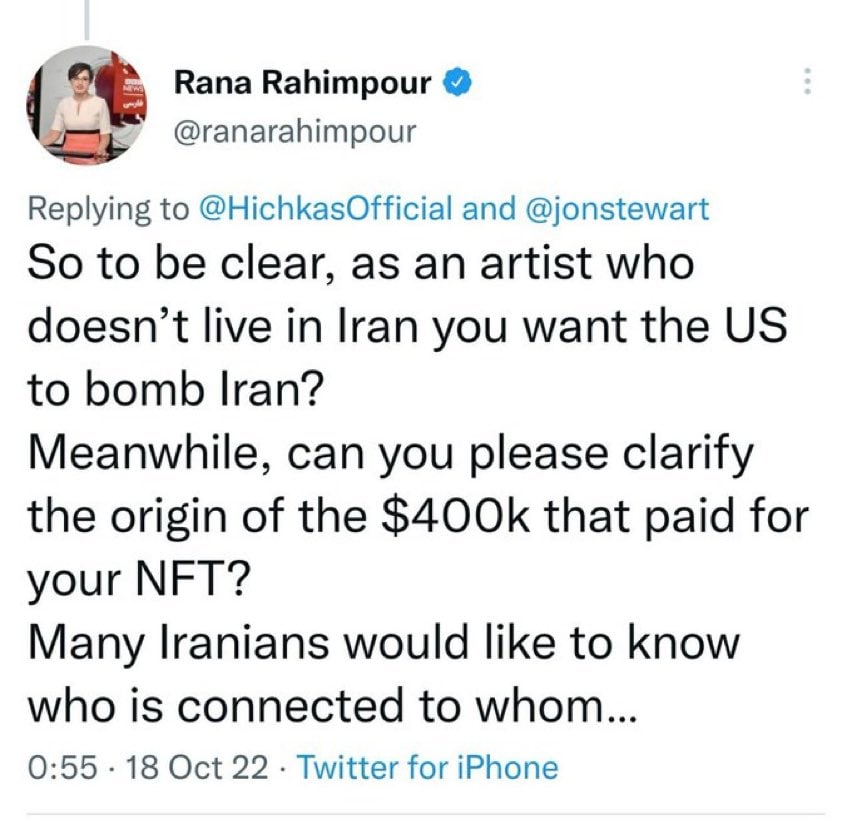The width and height of the screenshot is (852, 834).
Task: Click the line "Meanwhile, can you please clarify"
Action: (x=391, y=455)
